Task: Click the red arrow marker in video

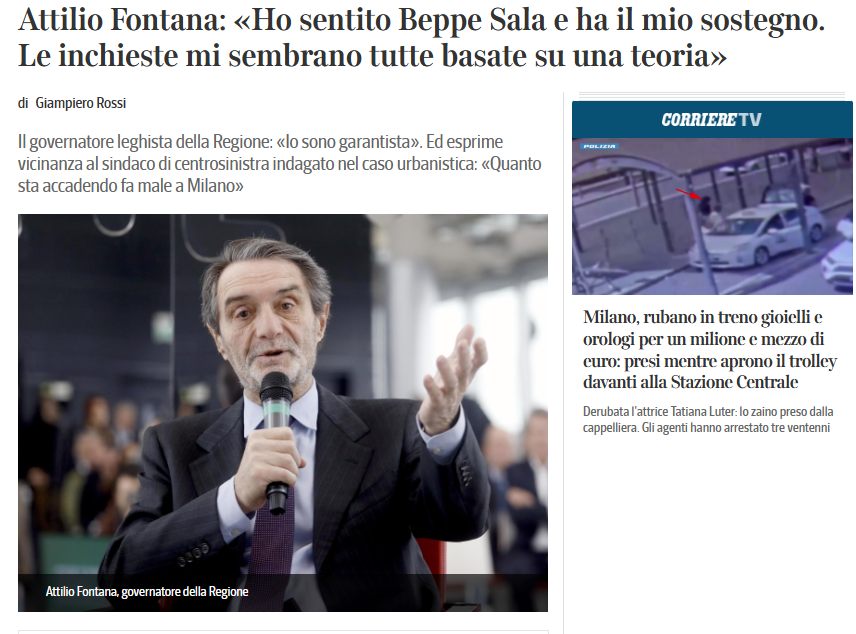Action: tap(689, 193)
